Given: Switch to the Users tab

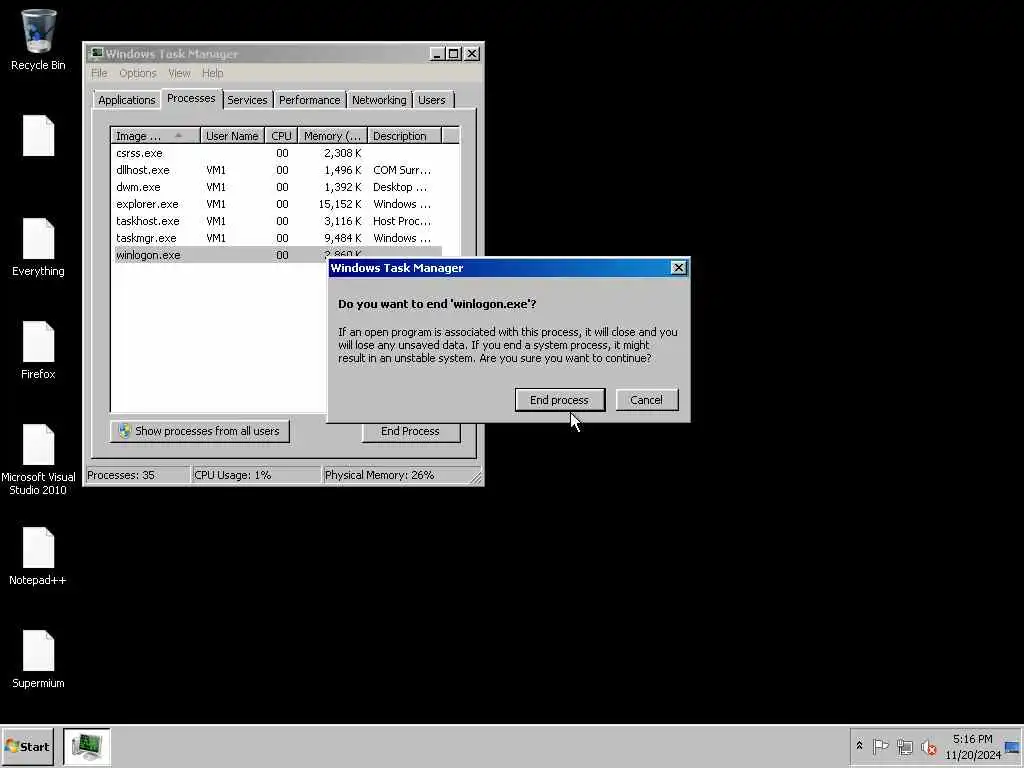Looking at the screenshot, I should (432, 100).
